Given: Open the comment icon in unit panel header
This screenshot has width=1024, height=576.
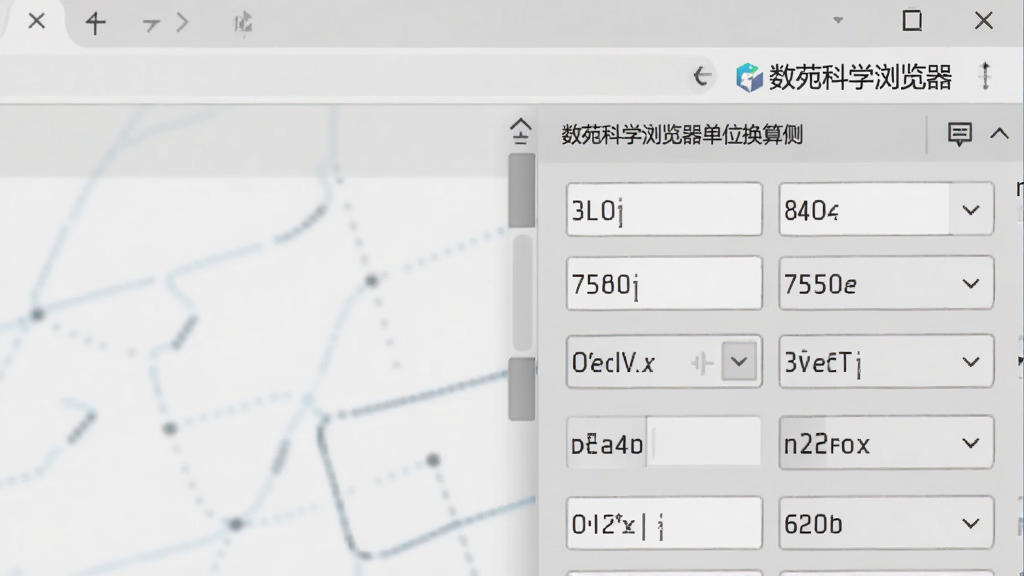Looking at the screenshot, I should tap(959, 135).
